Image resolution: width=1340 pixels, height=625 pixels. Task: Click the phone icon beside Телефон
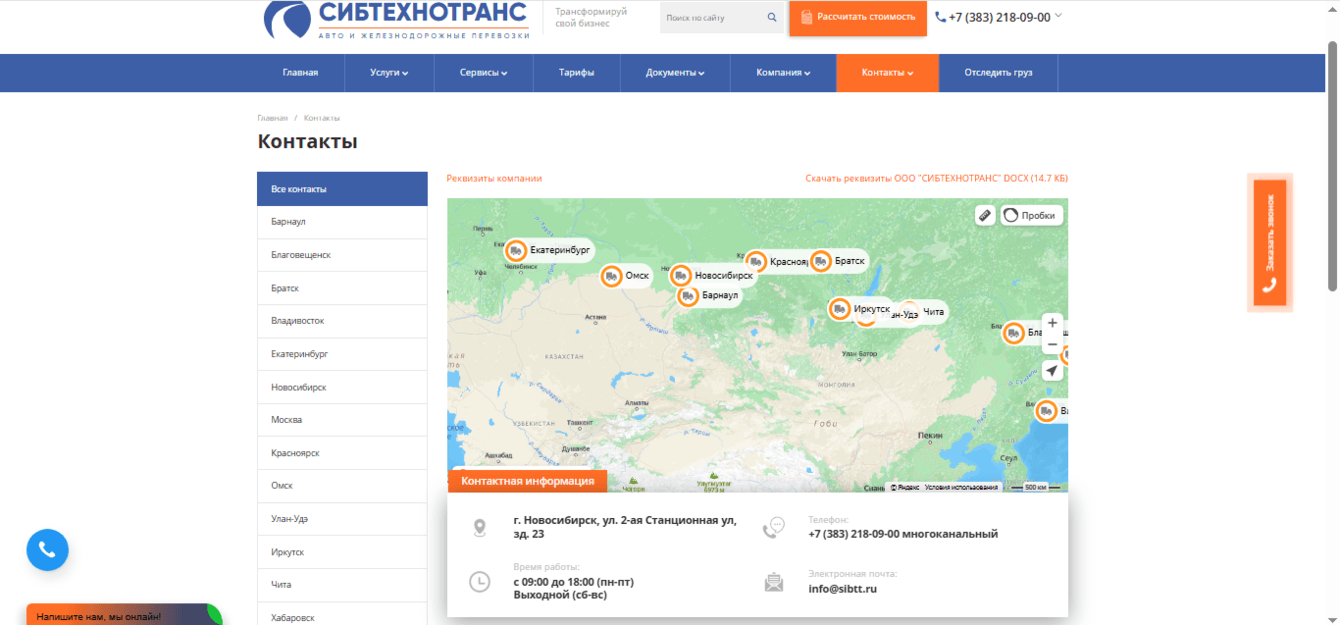coord(774,528)
